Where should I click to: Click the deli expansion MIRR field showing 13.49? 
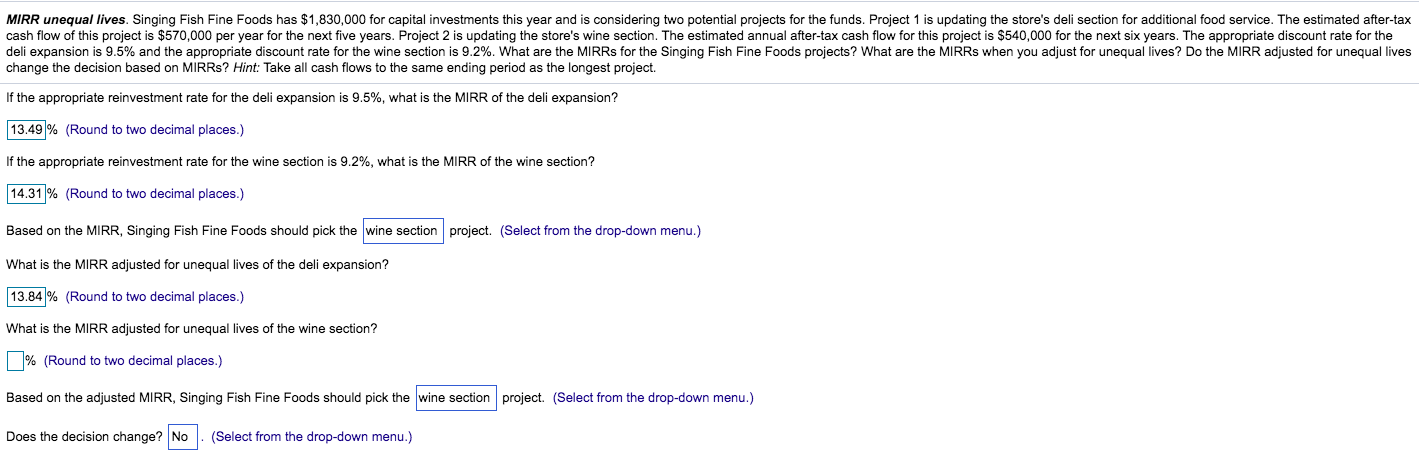[x=27, y=130]
